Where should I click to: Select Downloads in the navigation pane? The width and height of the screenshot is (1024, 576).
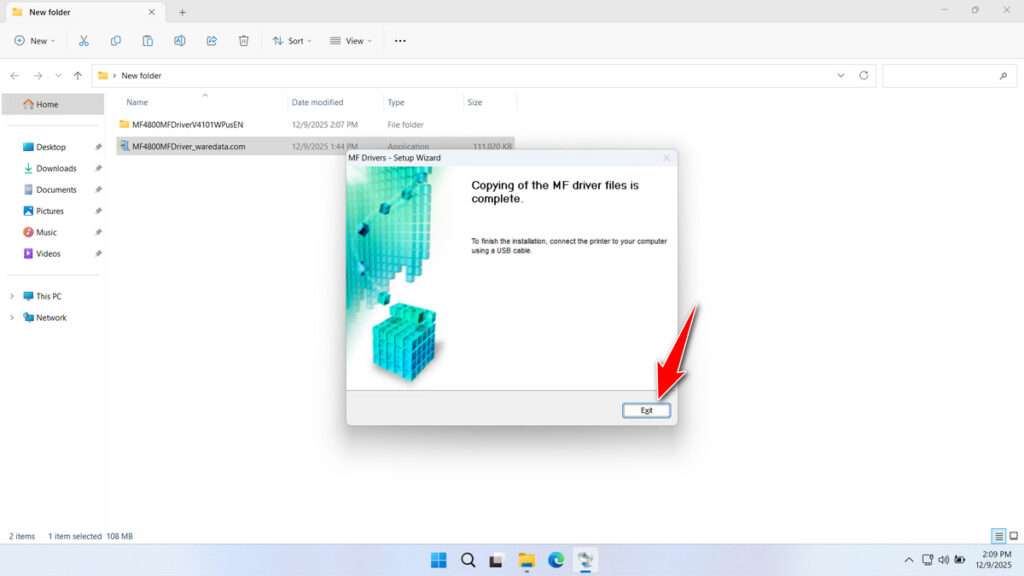click(56, 168)
